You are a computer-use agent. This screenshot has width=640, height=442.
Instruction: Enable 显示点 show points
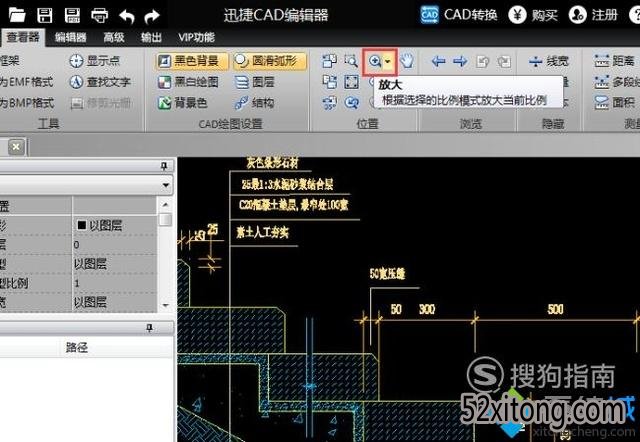tap(95, 61)
